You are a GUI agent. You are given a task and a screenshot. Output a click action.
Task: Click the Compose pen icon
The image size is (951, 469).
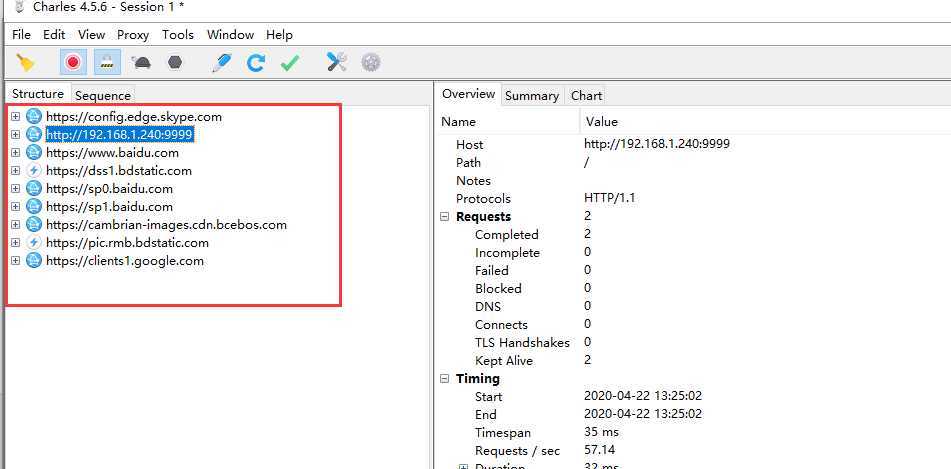[x=222, y=62]
